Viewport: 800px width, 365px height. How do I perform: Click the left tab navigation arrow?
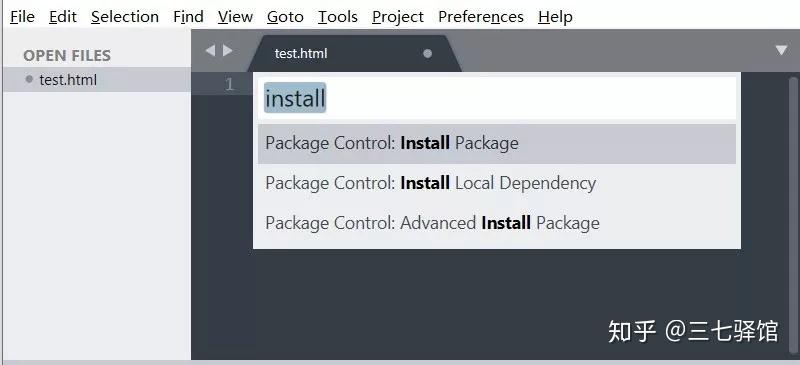(x=210, y=51)
